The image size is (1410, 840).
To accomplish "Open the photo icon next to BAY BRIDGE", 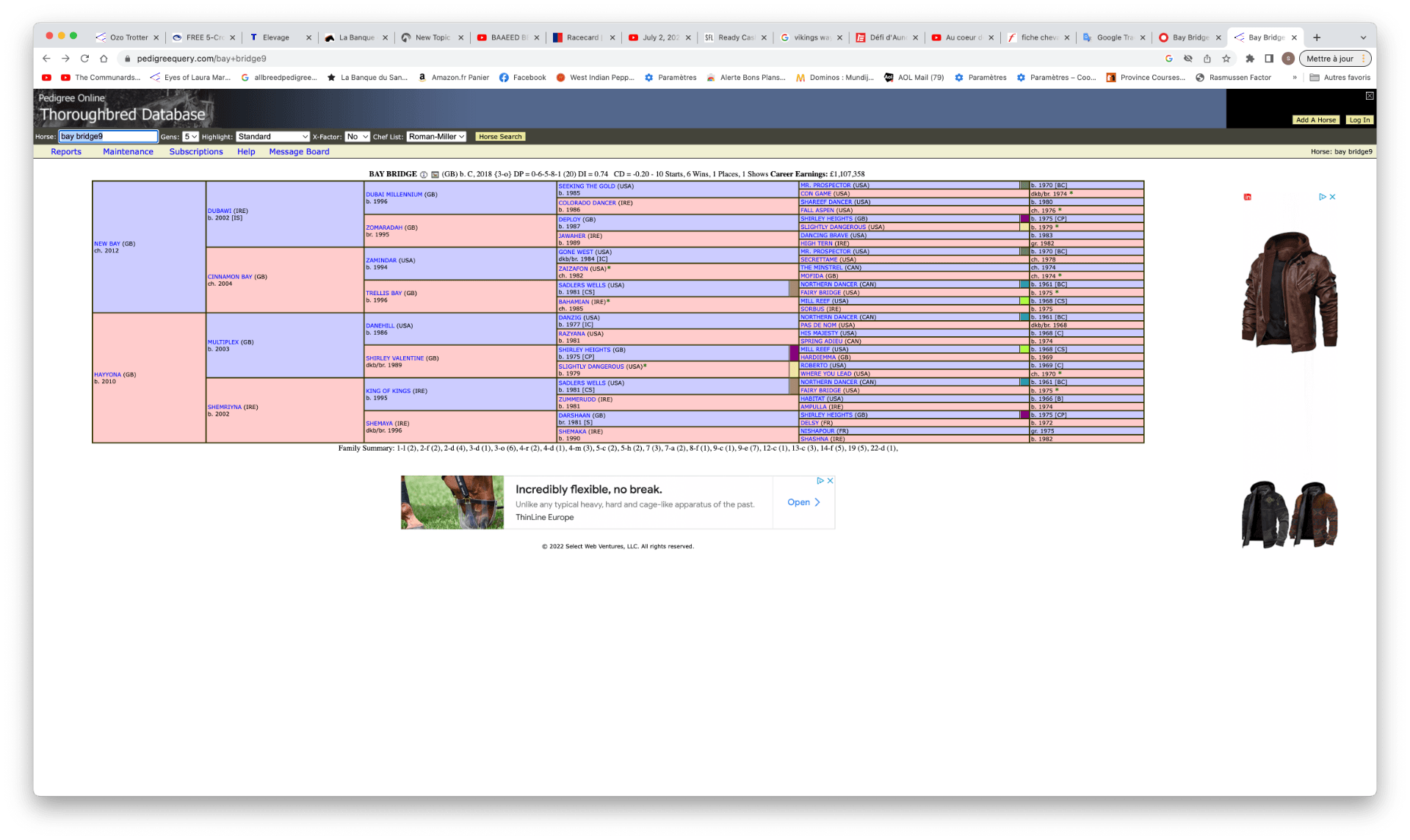I will (435, 175).
